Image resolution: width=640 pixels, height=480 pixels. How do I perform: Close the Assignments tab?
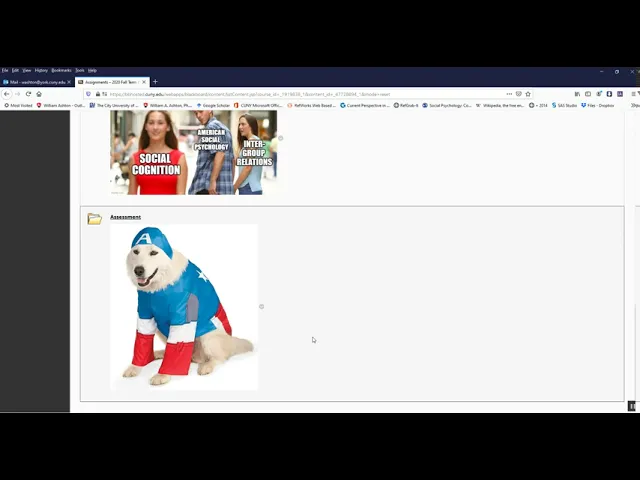pyautogui.click(x=144, y=82)
